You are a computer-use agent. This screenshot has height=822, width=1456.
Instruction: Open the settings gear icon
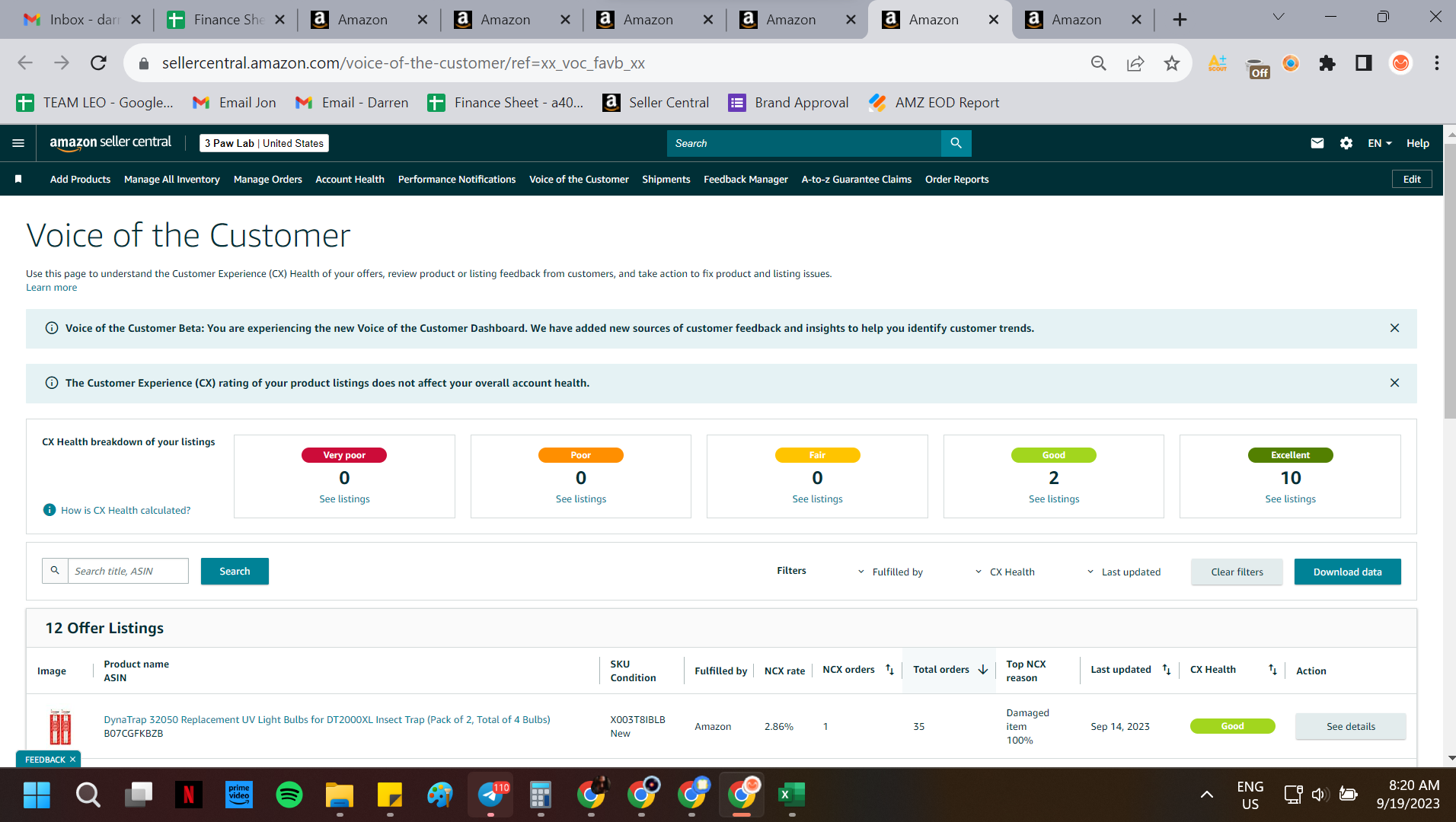coord(1346,143)
